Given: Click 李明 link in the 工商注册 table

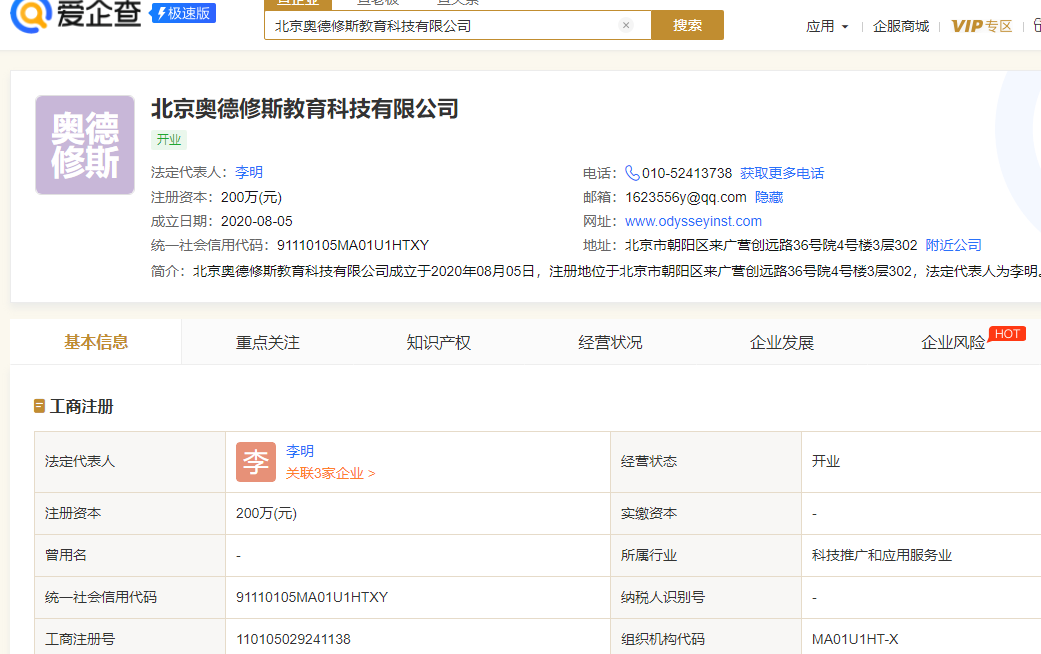Looking at the screenshot, I should point(299,451).
